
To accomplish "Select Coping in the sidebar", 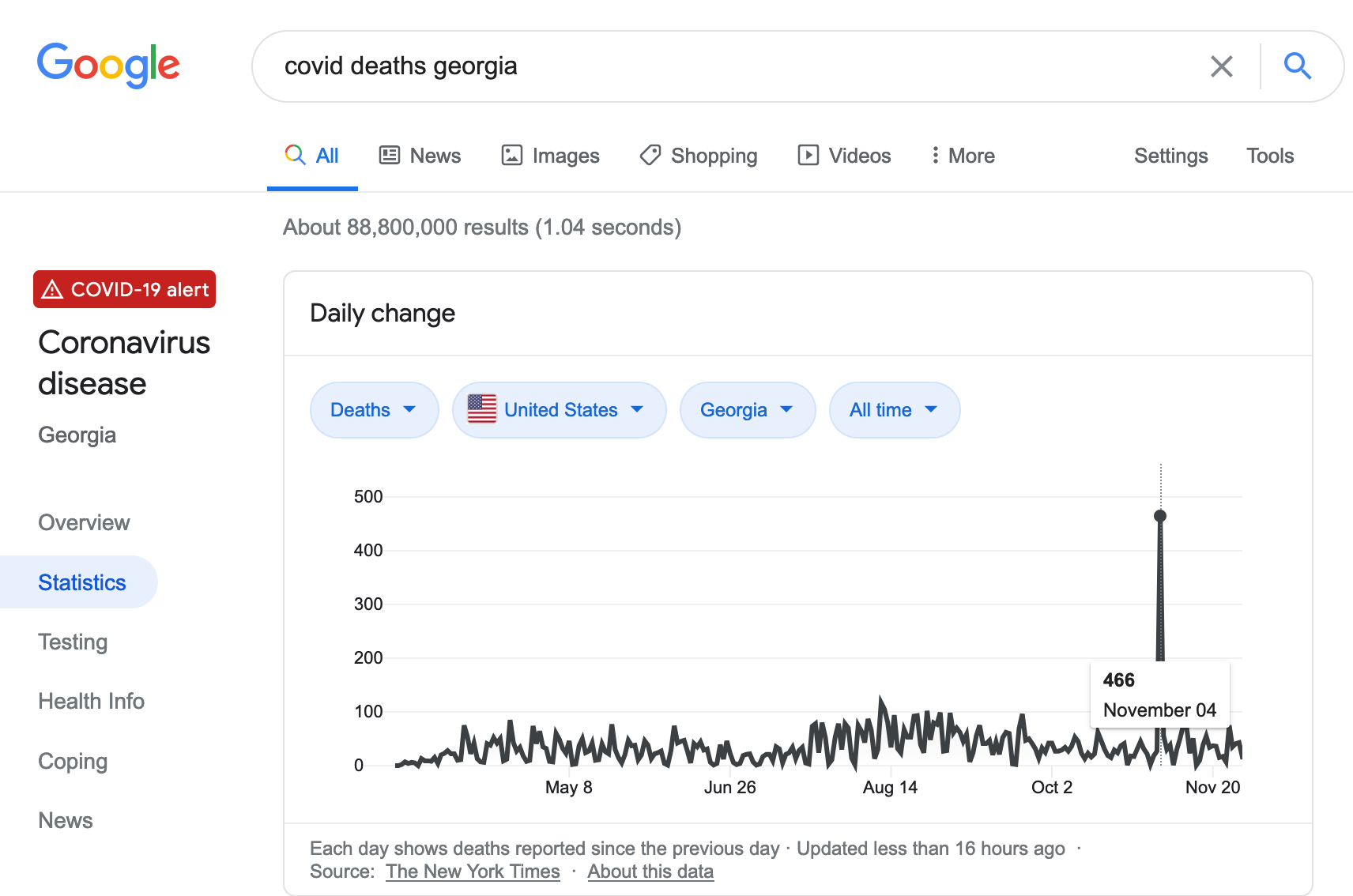I will click(73, 761).
